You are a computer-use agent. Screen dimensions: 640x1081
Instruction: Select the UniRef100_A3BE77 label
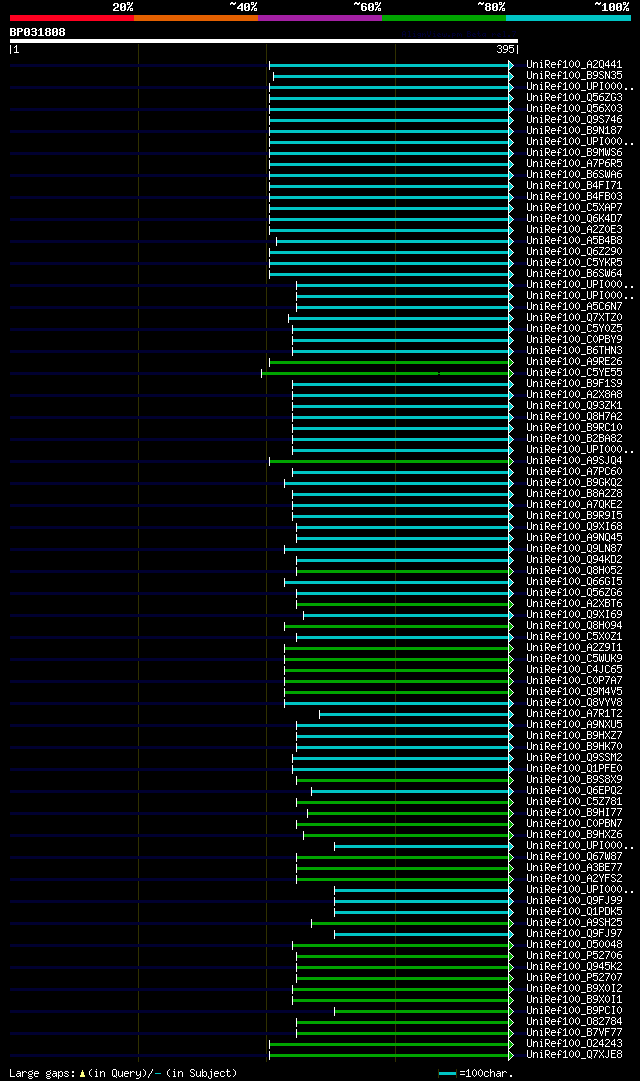click(x=574, y=868)
